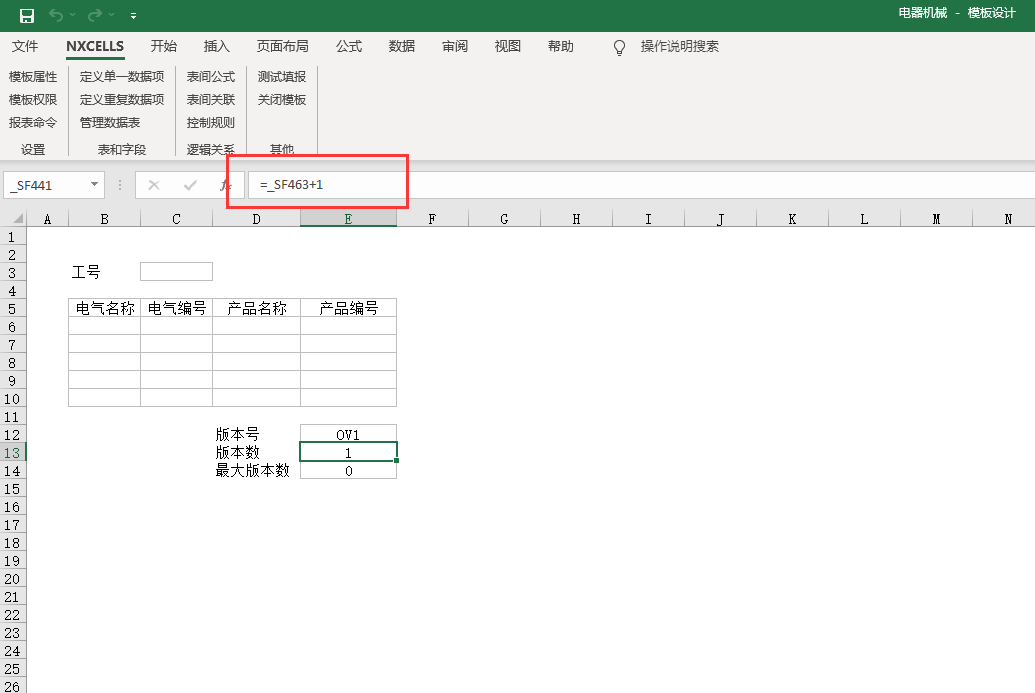Click the 定义重复数据项 button
Image resolution: width=1035 pixels, height=693 pixels.
tap(122, 99)
